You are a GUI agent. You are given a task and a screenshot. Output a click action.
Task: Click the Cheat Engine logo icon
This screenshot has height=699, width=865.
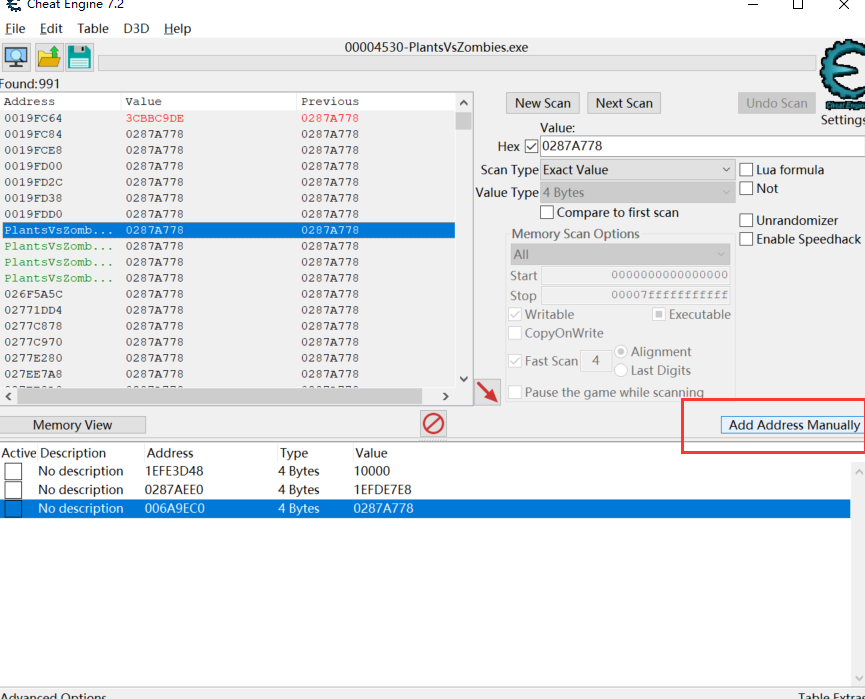coord(842,74)
